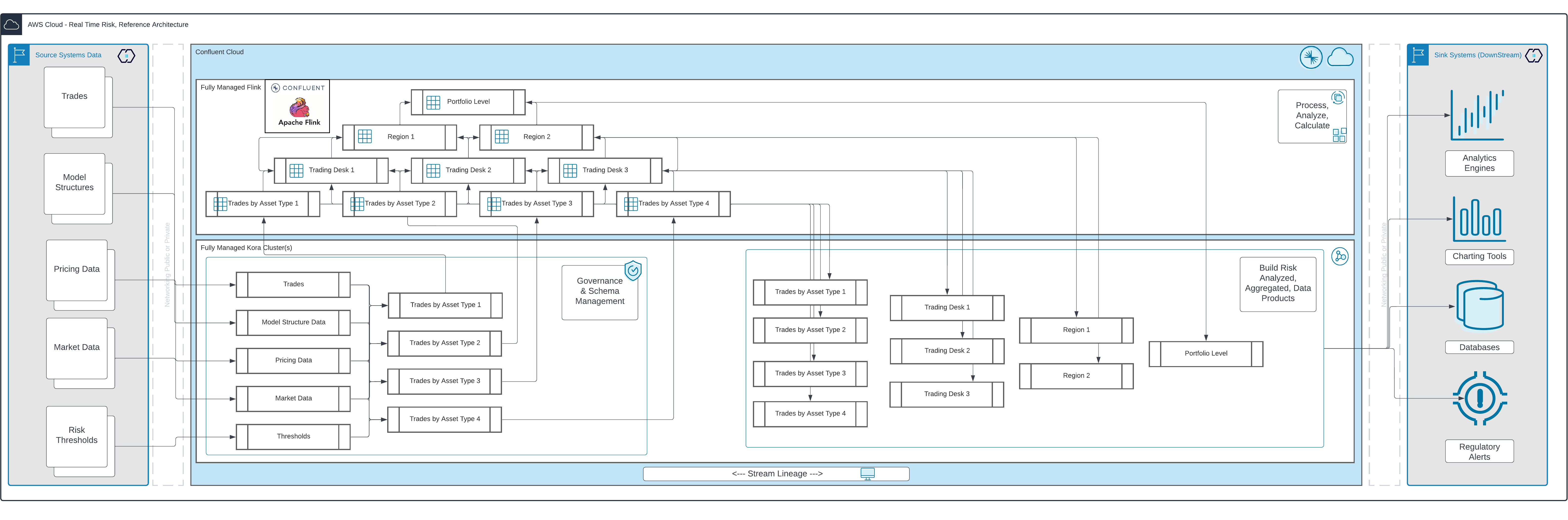Click the blue cloud icon in Confluent Cloud header
The width and height of the screenshot is (1568, 520).
(1340, 58)
